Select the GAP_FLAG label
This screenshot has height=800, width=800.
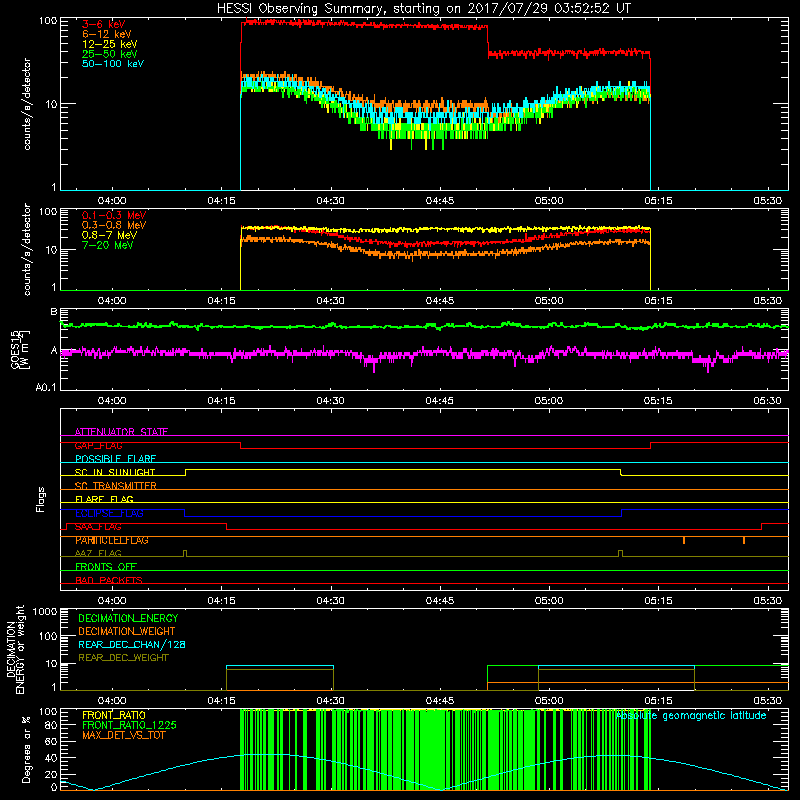click(98, 445)
